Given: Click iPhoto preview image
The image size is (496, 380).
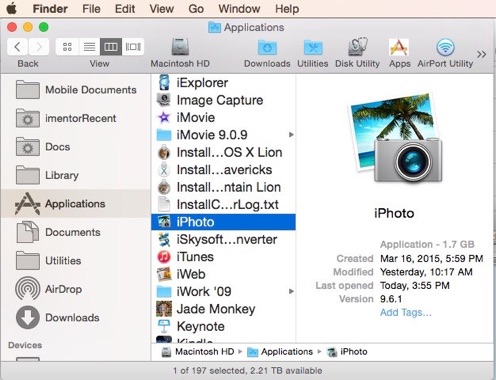Looking at the screenshot, I should click(396, 138).
